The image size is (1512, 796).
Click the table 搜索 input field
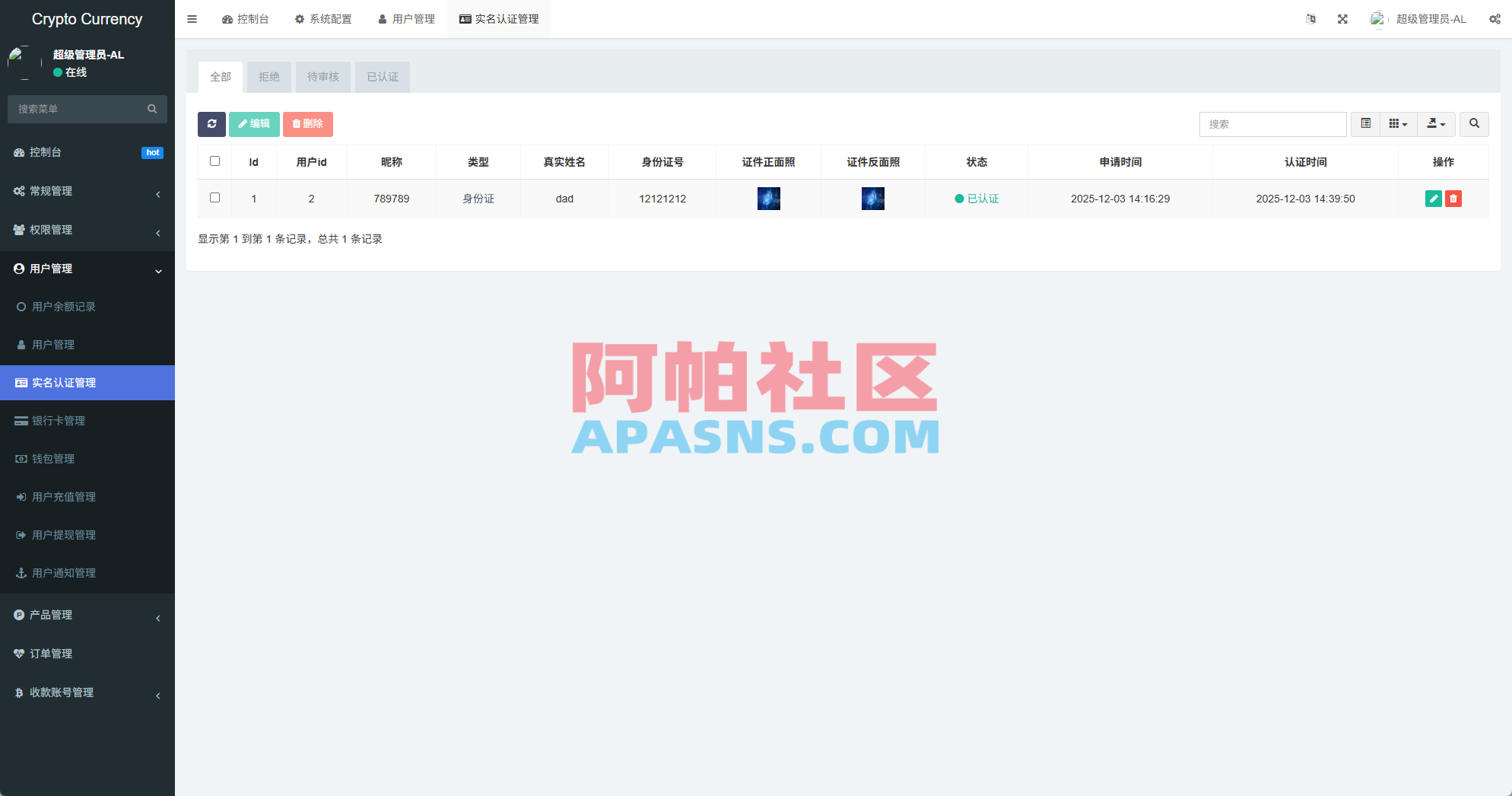tap(1272, 124)
